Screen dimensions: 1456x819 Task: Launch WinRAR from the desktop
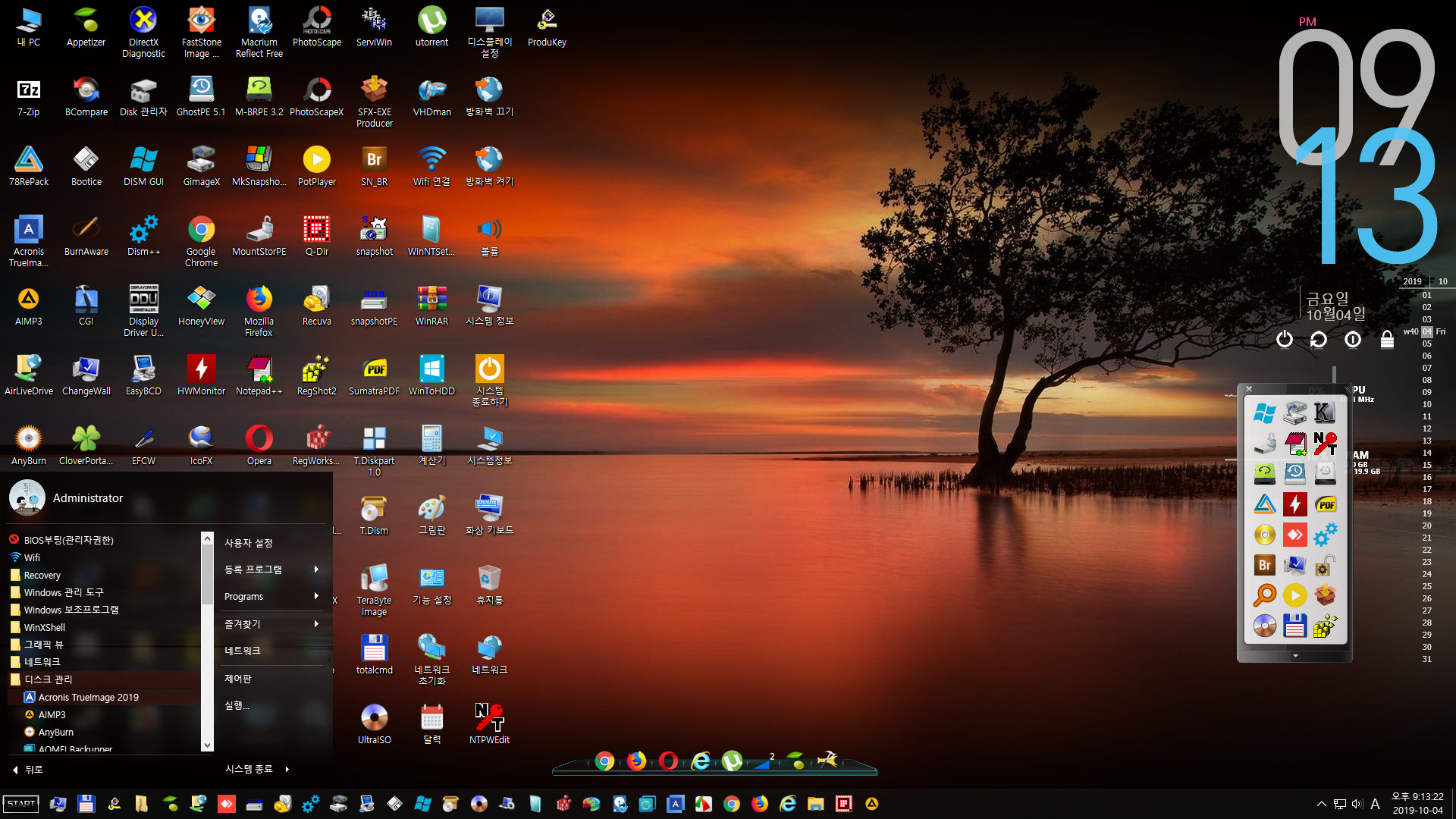pyautogui.click(x=431, y=306)
